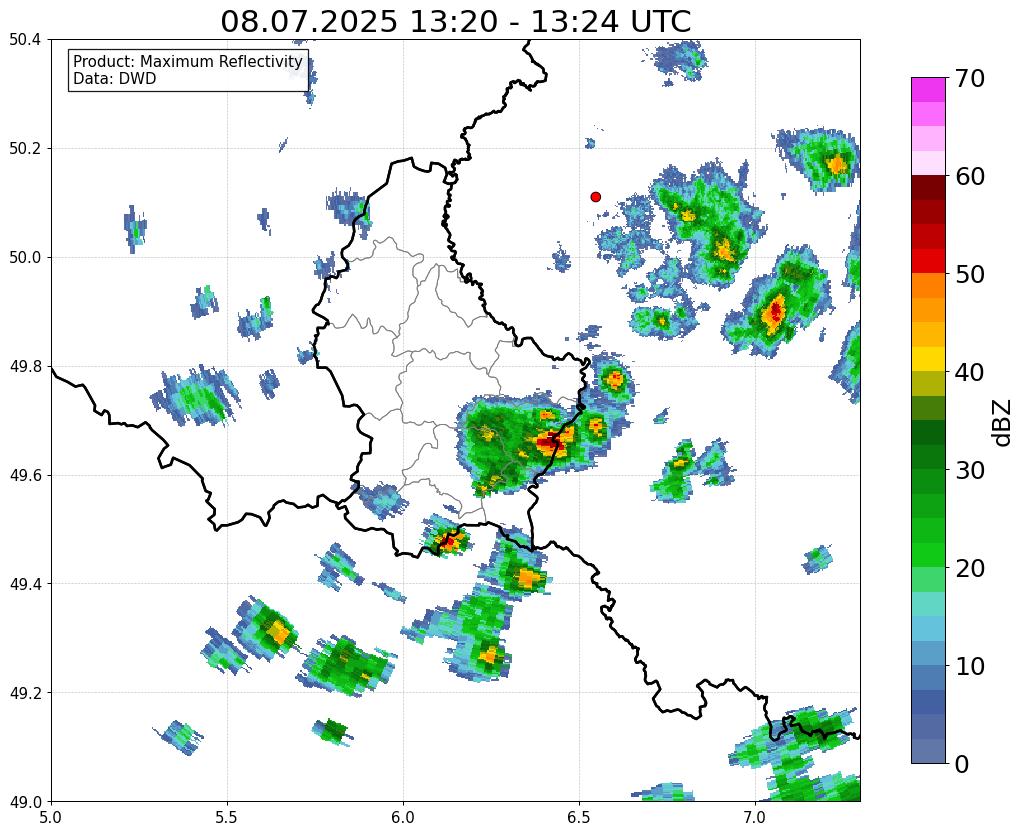Pick the lowest grey-blue colorbar segment just above 0

(928, 750)
